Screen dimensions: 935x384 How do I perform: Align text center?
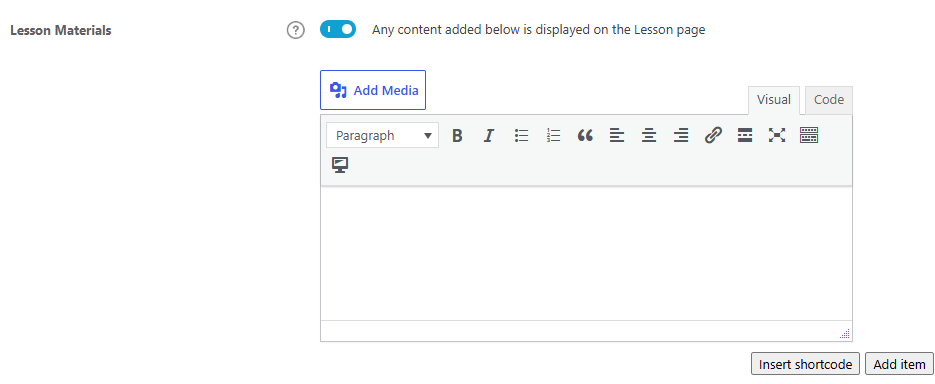click(x=649, y=135)
